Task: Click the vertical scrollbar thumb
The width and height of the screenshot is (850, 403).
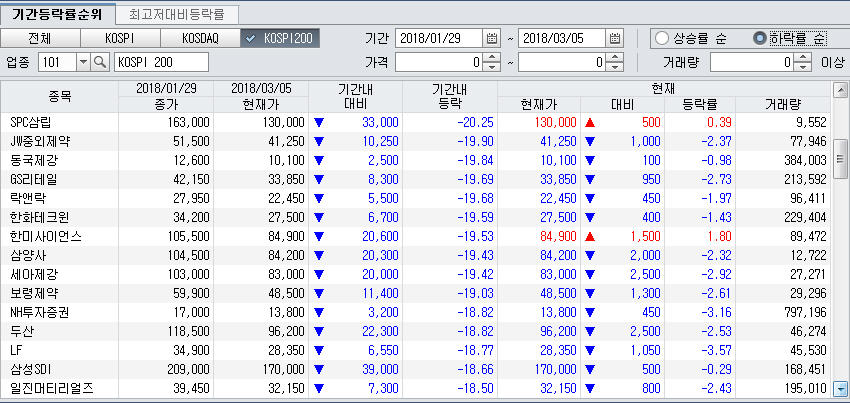Action: pos(841,158)
